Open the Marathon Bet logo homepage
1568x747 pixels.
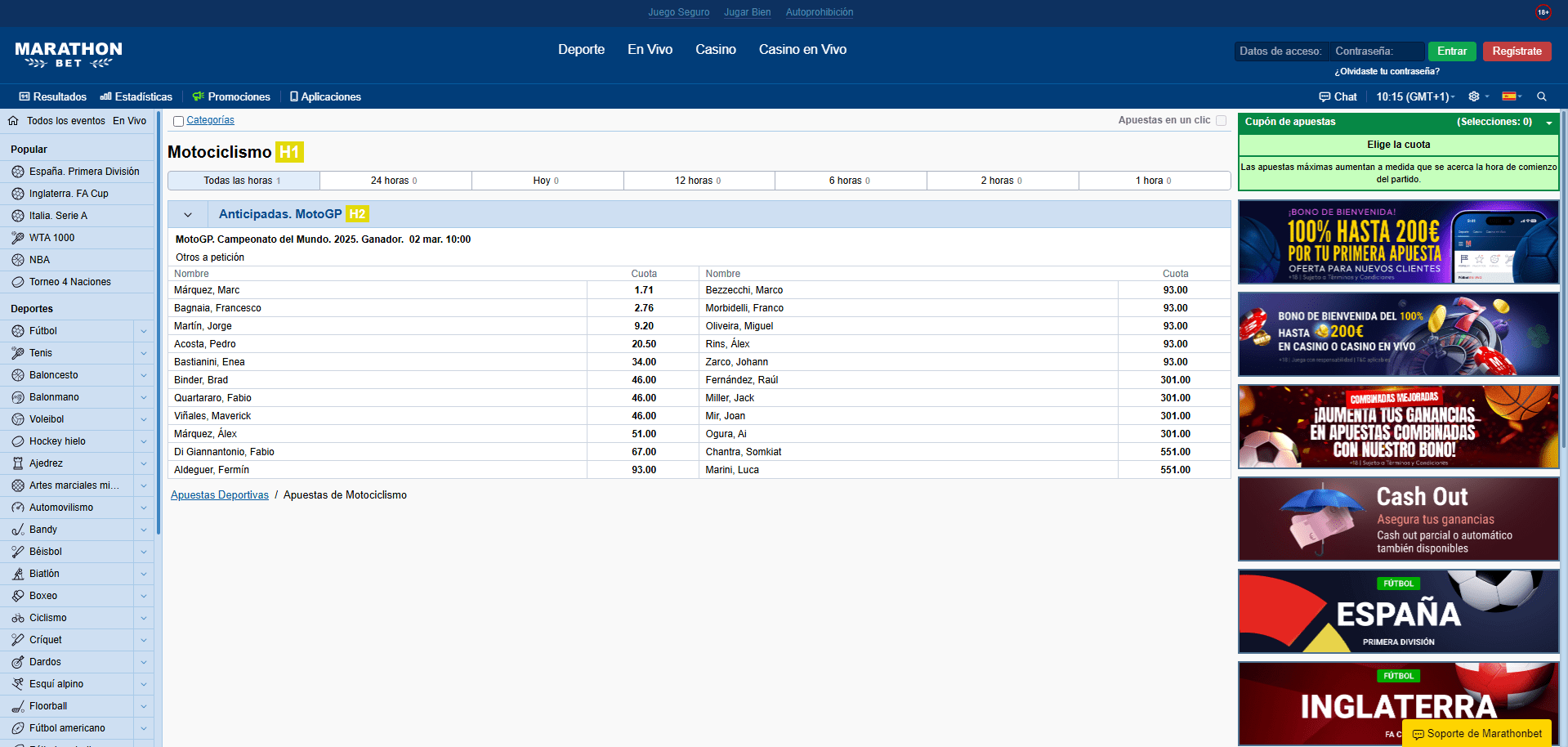69,55
